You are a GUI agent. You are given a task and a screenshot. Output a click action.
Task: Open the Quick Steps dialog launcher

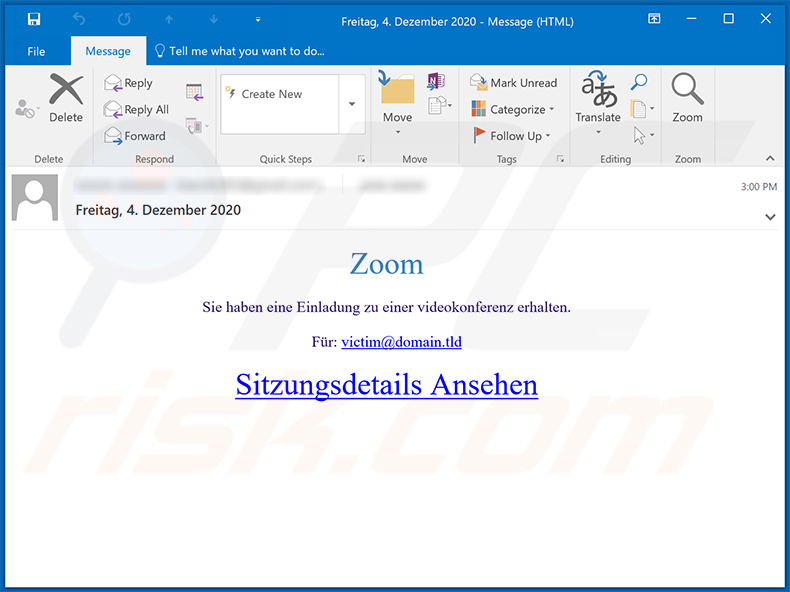[361, 159]
